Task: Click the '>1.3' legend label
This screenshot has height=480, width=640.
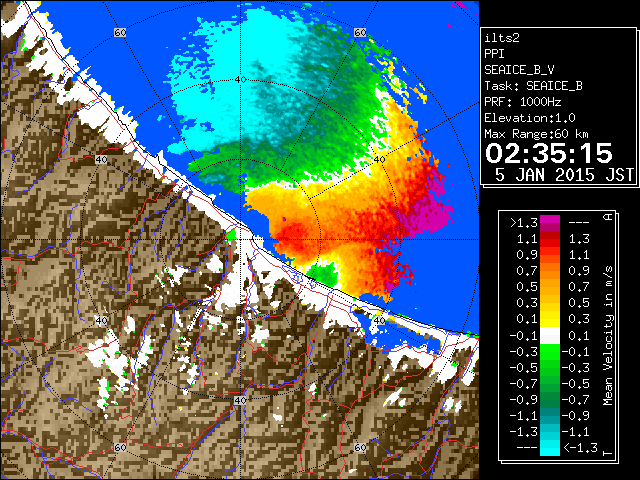Action: (524, 223)
